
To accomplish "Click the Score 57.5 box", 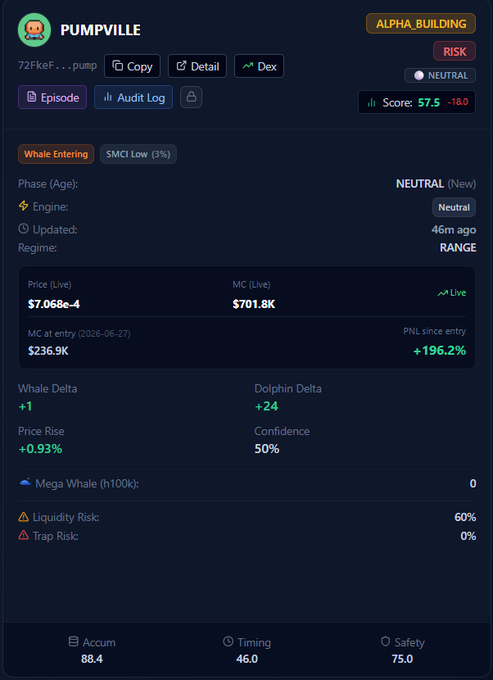I will [x=417, y=102].
